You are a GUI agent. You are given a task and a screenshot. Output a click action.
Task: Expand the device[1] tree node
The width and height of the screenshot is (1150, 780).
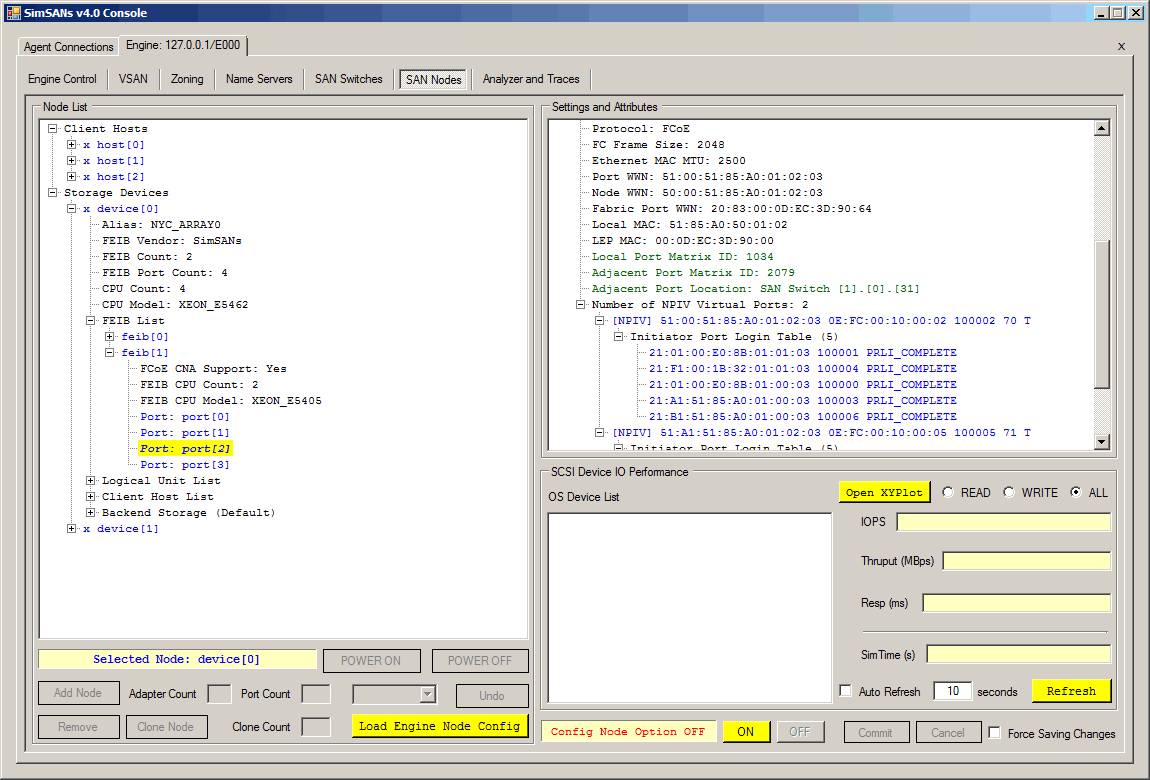72,529
